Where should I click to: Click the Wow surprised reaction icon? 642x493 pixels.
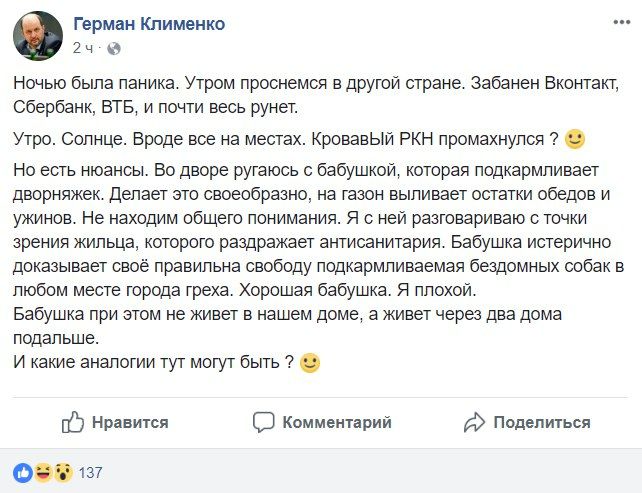pyautogui.click(x=63, y=473)
